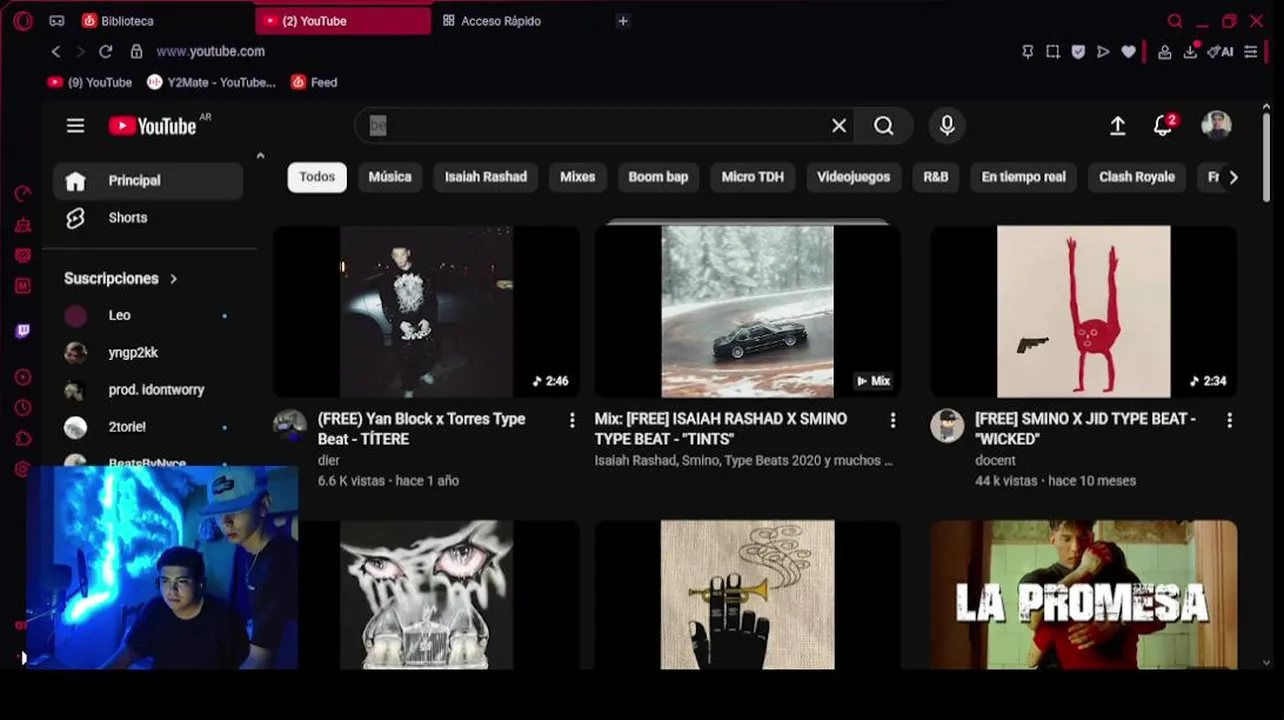Open the ad blocker shield icon
The height and width of the screenshot is (720, 1284).
[x=1078, y=52]
